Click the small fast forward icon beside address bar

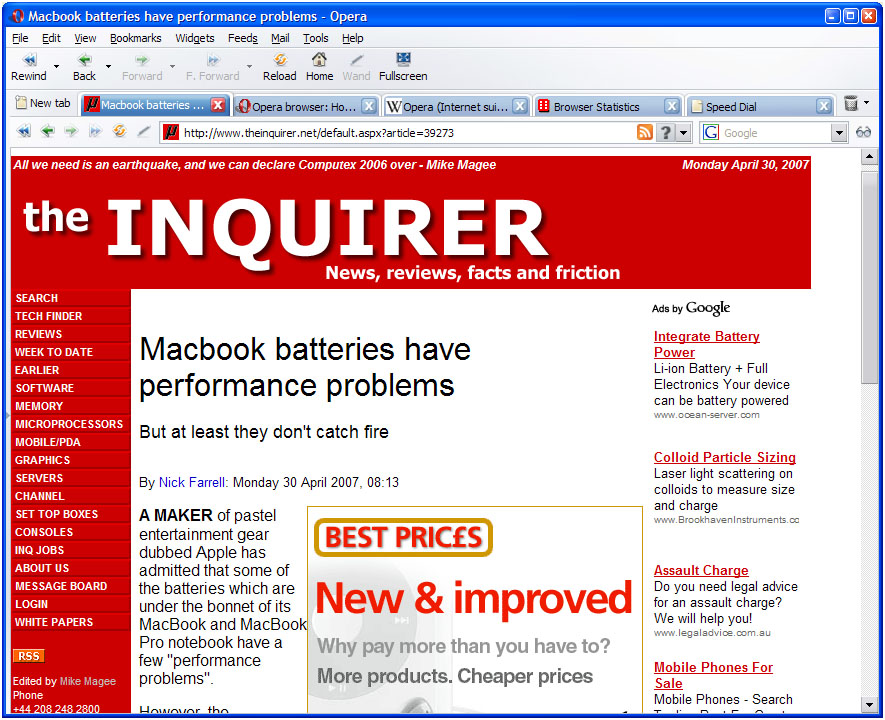coord(95,132)
